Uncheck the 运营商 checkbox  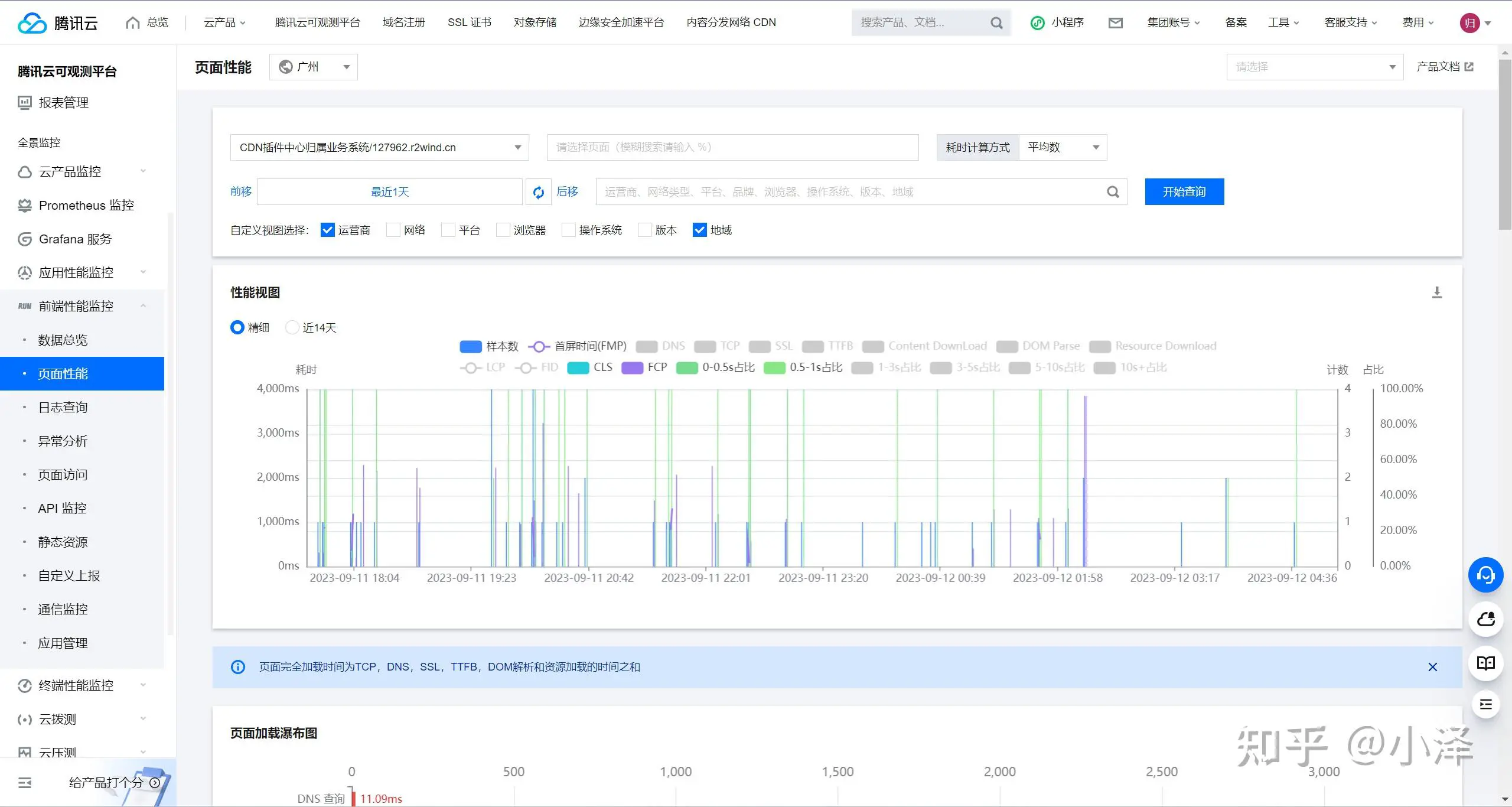327,230
